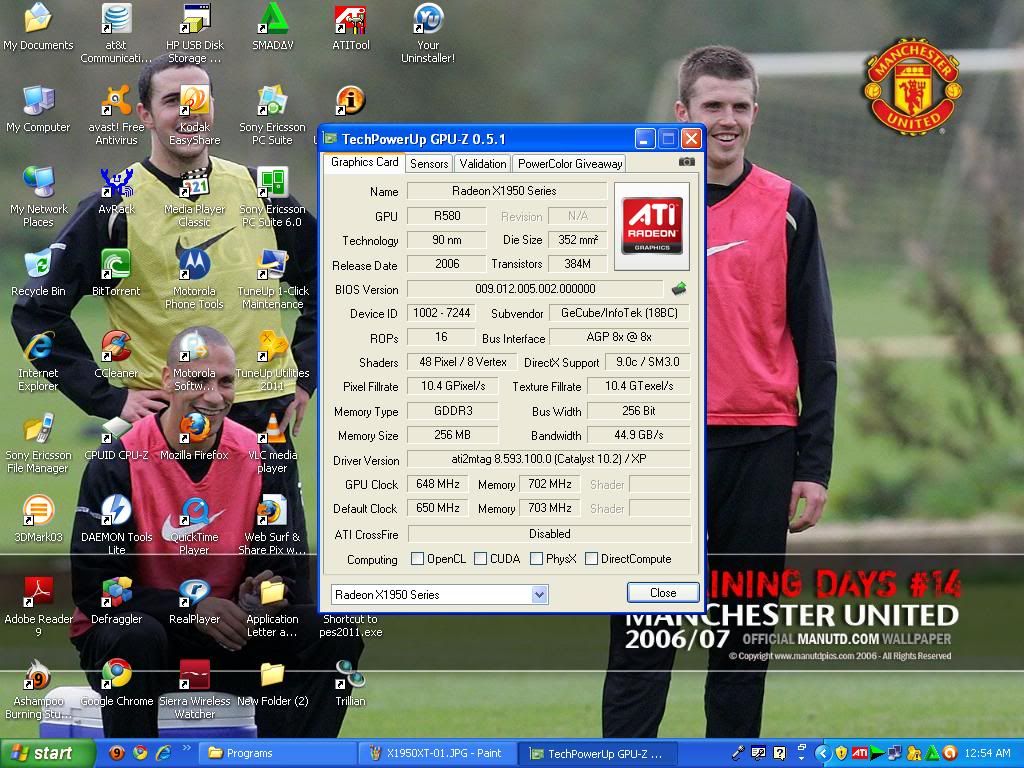Launch Your Uninstaller! shortcut
Viewport: 1024px width, 768px height.
pyautogui.click(x=428, y=33)
